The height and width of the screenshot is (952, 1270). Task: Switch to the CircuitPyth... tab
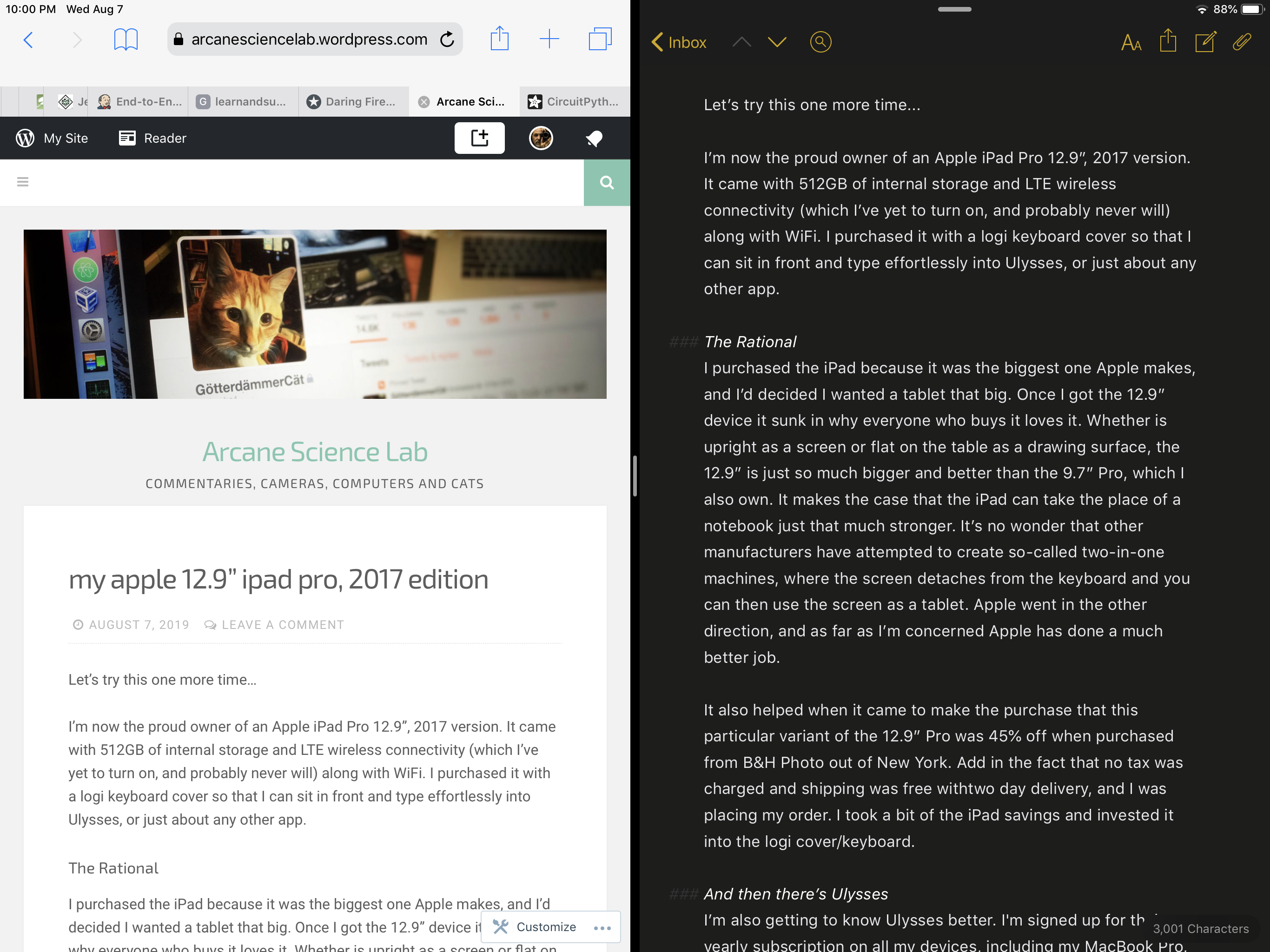[x=575, y=102]
